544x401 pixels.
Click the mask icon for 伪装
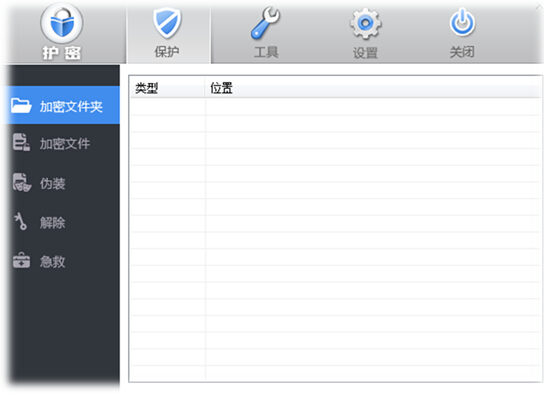point(22,182)
